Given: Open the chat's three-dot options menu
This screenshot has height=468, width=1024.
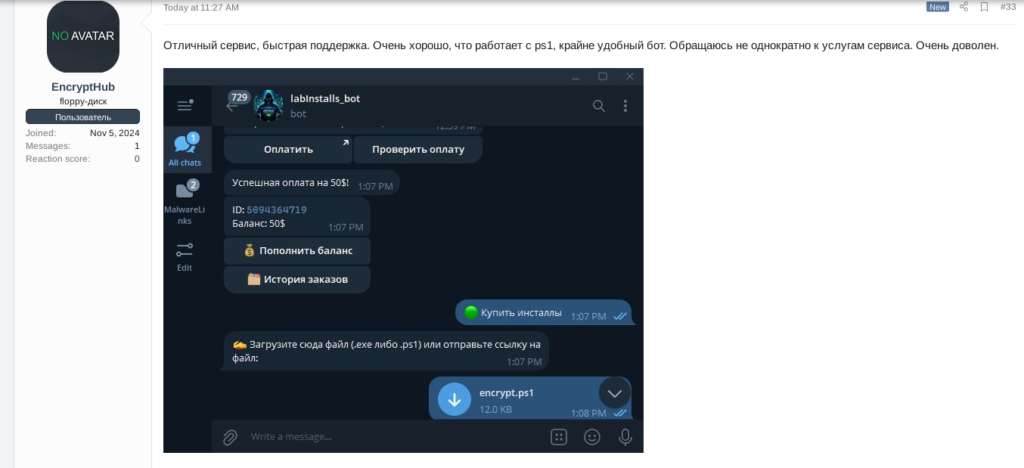Looking at the screenshot, I should 625,106.
